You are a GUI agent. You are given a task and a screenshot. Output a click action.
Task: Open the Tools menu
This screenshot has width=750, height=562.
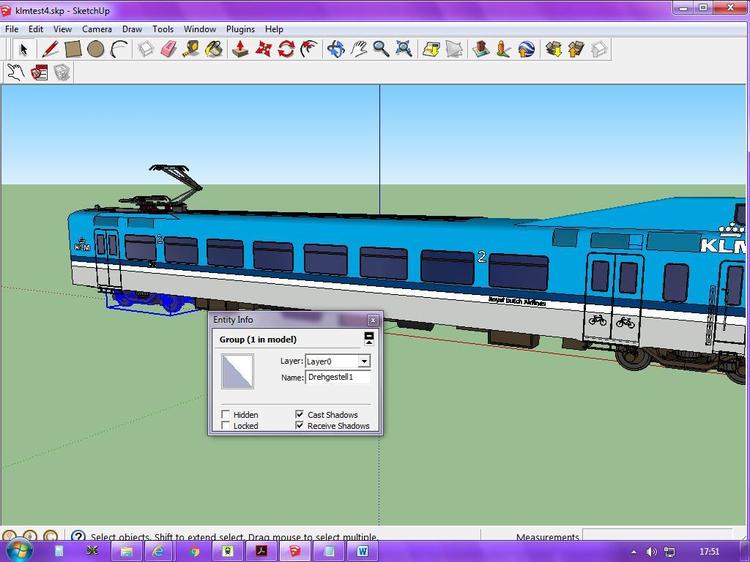coord(163,29)
